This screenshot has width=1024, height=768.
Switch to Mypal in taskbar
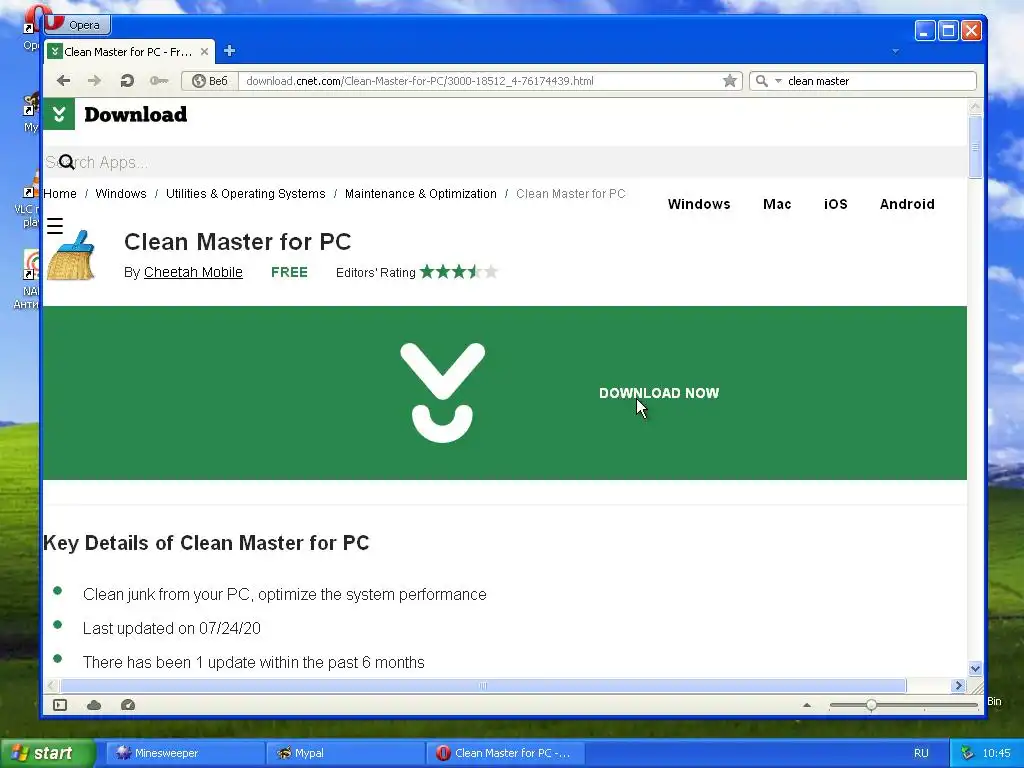(344, 753)
